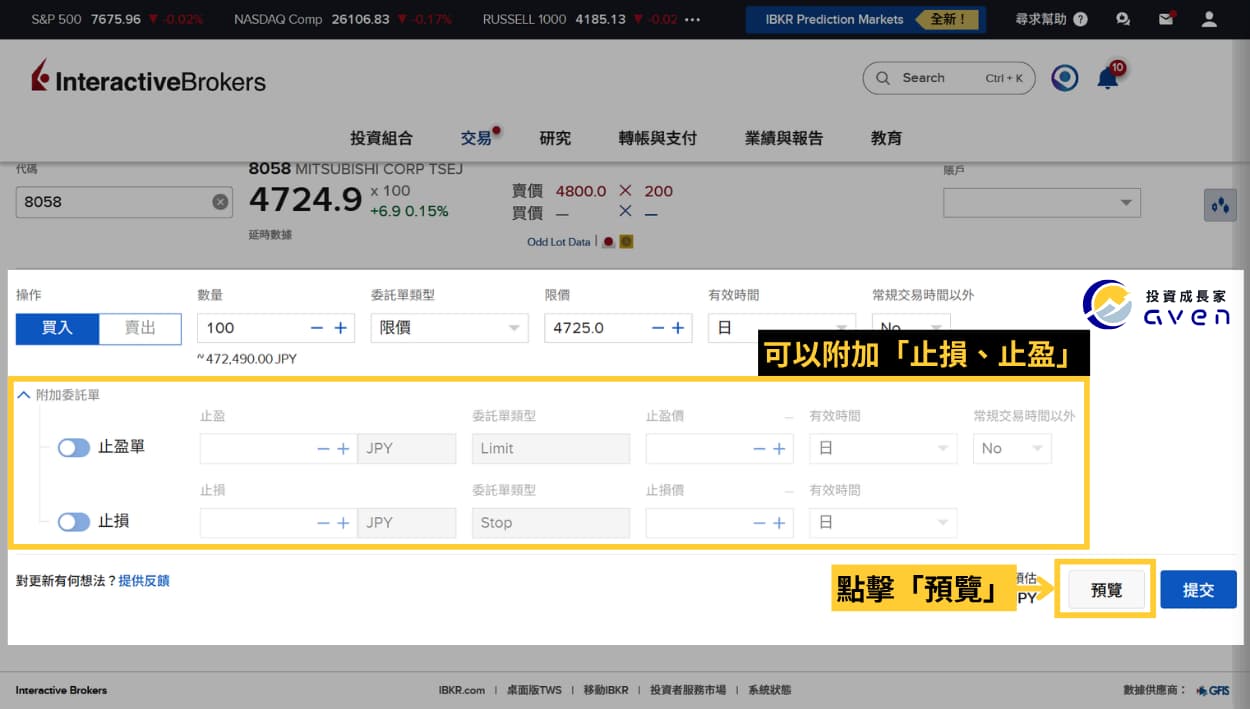Open the 交易 menu

[x=477, y=138]
